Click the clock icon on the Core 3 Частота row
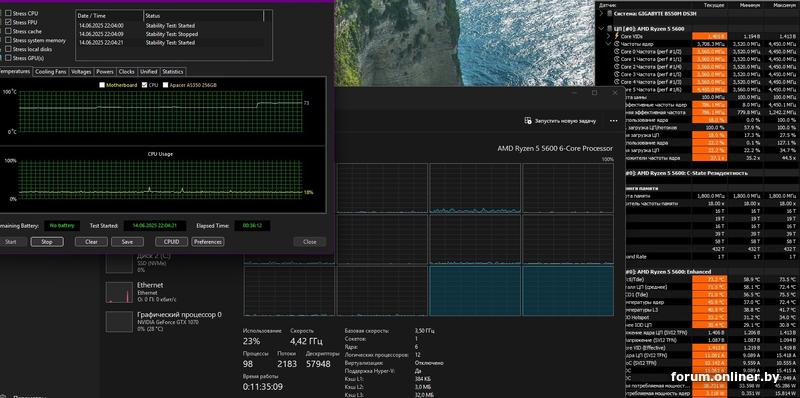This screenshot has width=800, height=398. point(617,74)
